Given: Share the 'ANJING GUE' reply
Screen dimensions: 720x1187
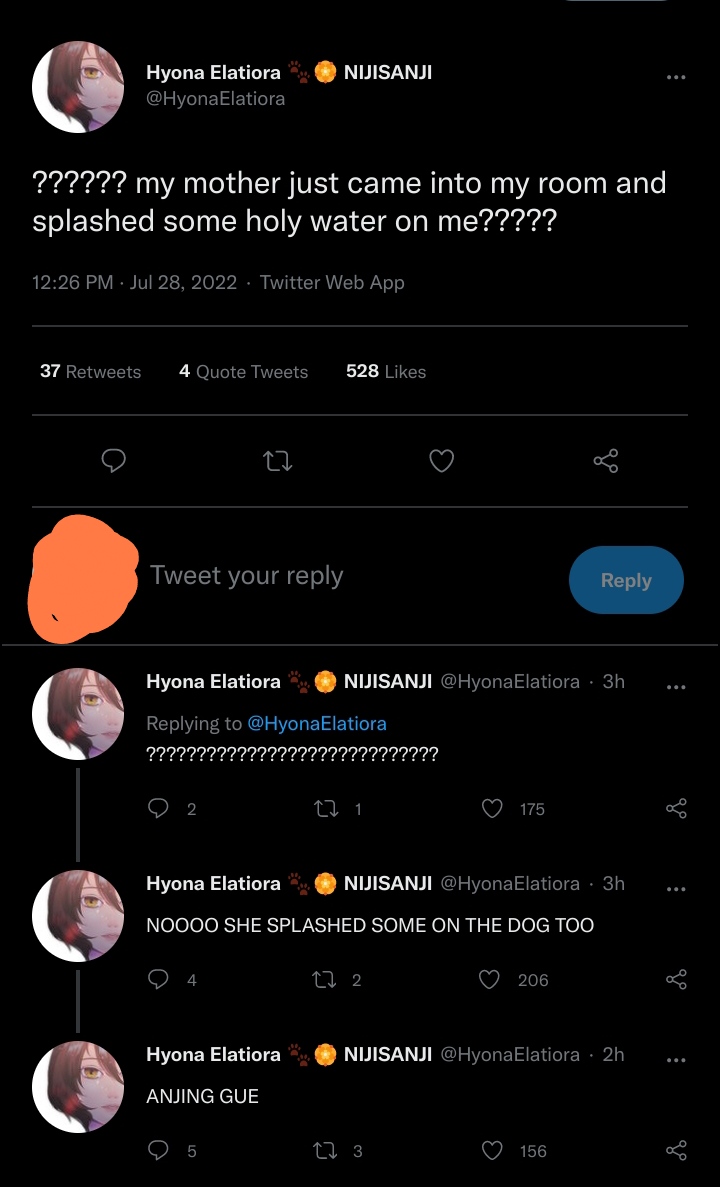Looking at the screenshot, I should point(677,1151).
